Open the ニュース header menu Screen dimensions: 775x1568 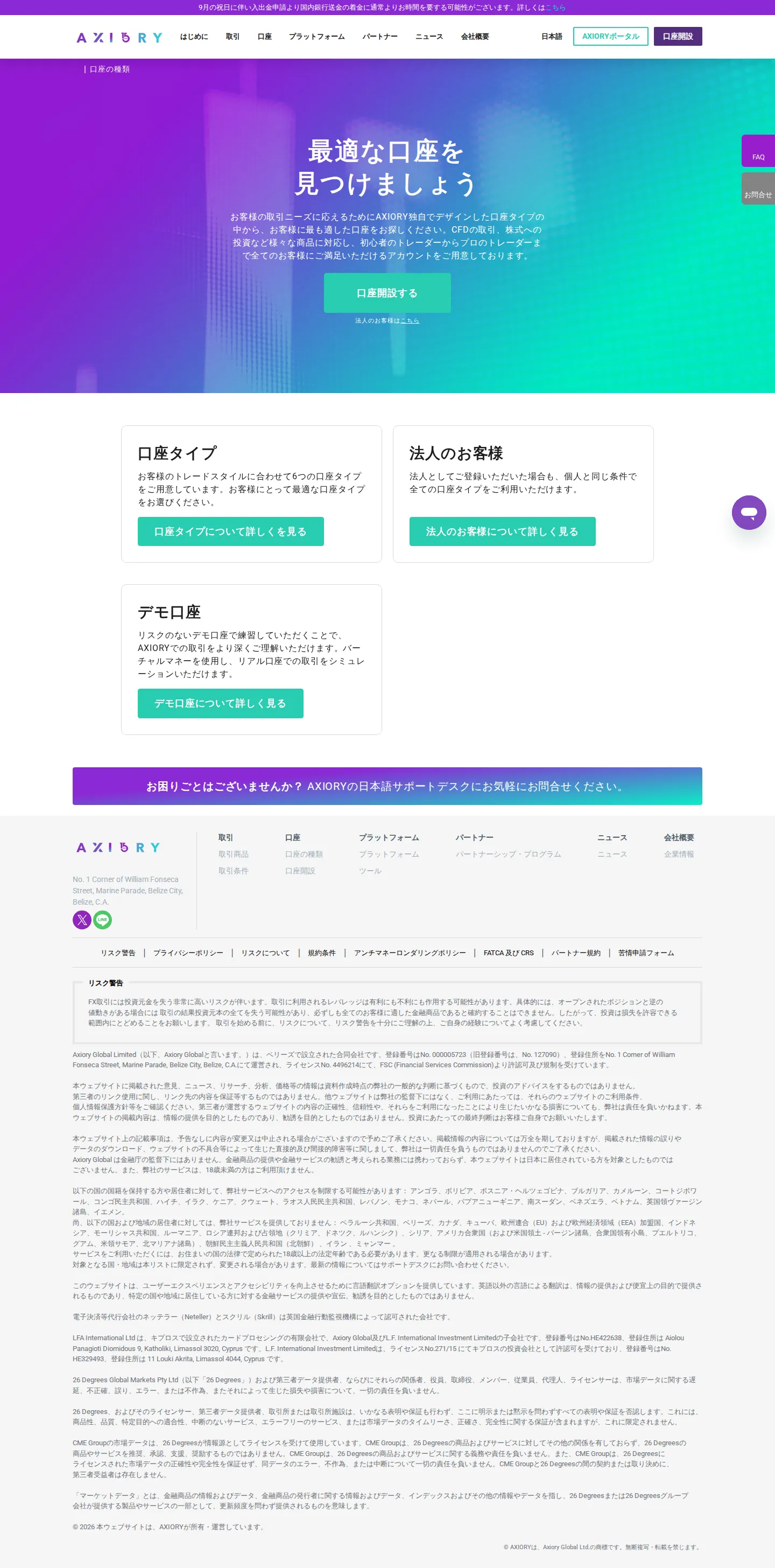pos(429,37)
